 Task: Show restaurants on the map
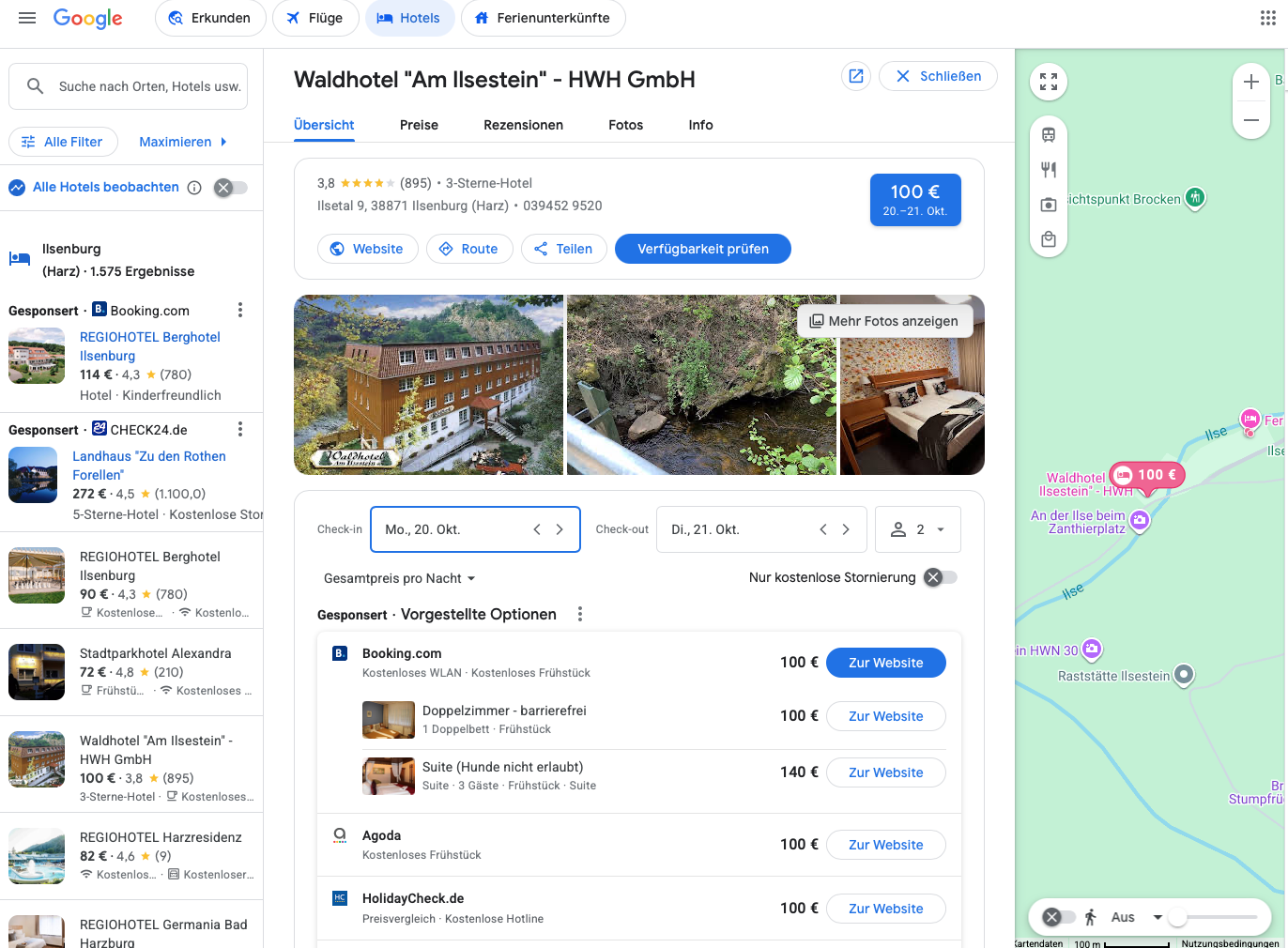(1048, 170)
